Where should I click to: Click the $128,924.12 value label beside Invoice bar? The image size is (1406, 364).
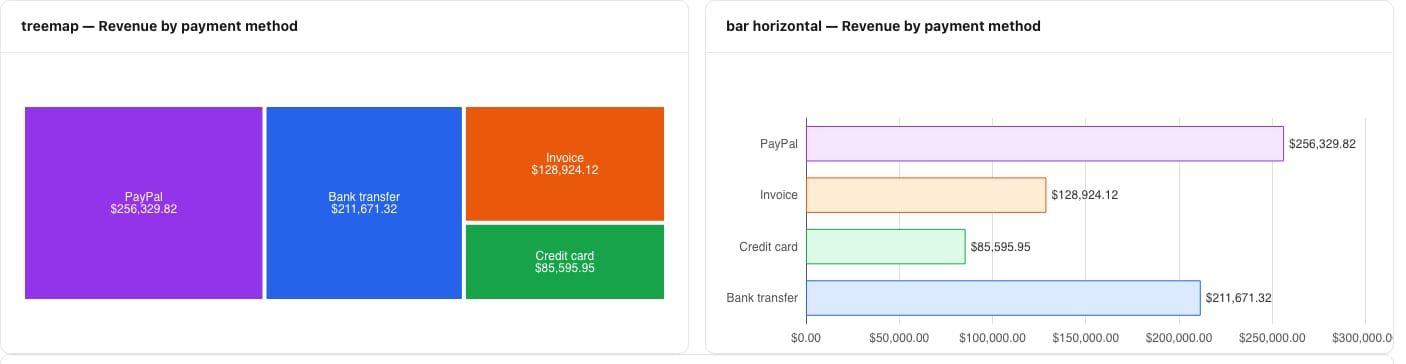coord(1084,195)
